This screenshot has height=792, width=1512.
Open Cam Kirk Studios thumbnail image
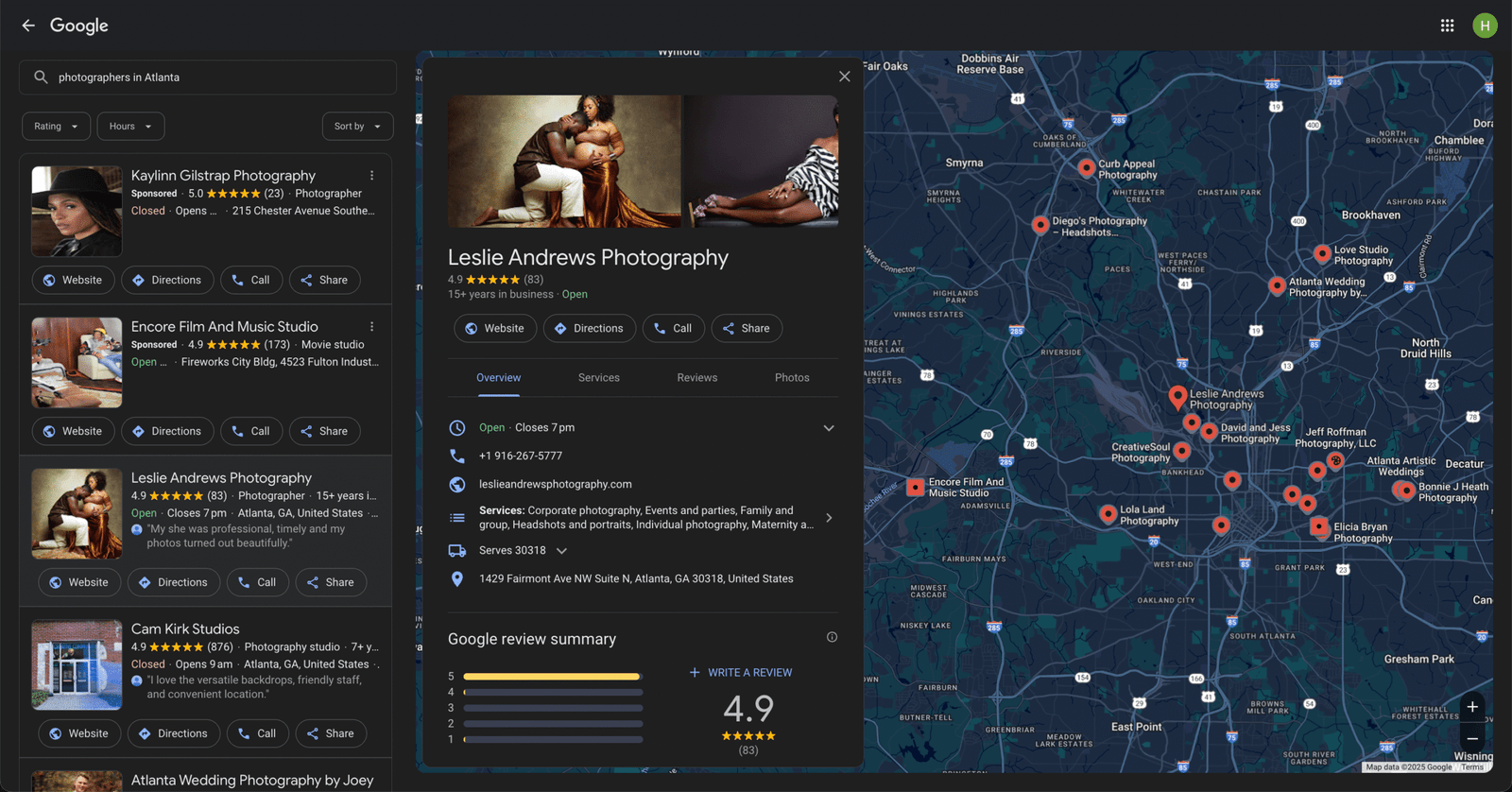[77, 664]
